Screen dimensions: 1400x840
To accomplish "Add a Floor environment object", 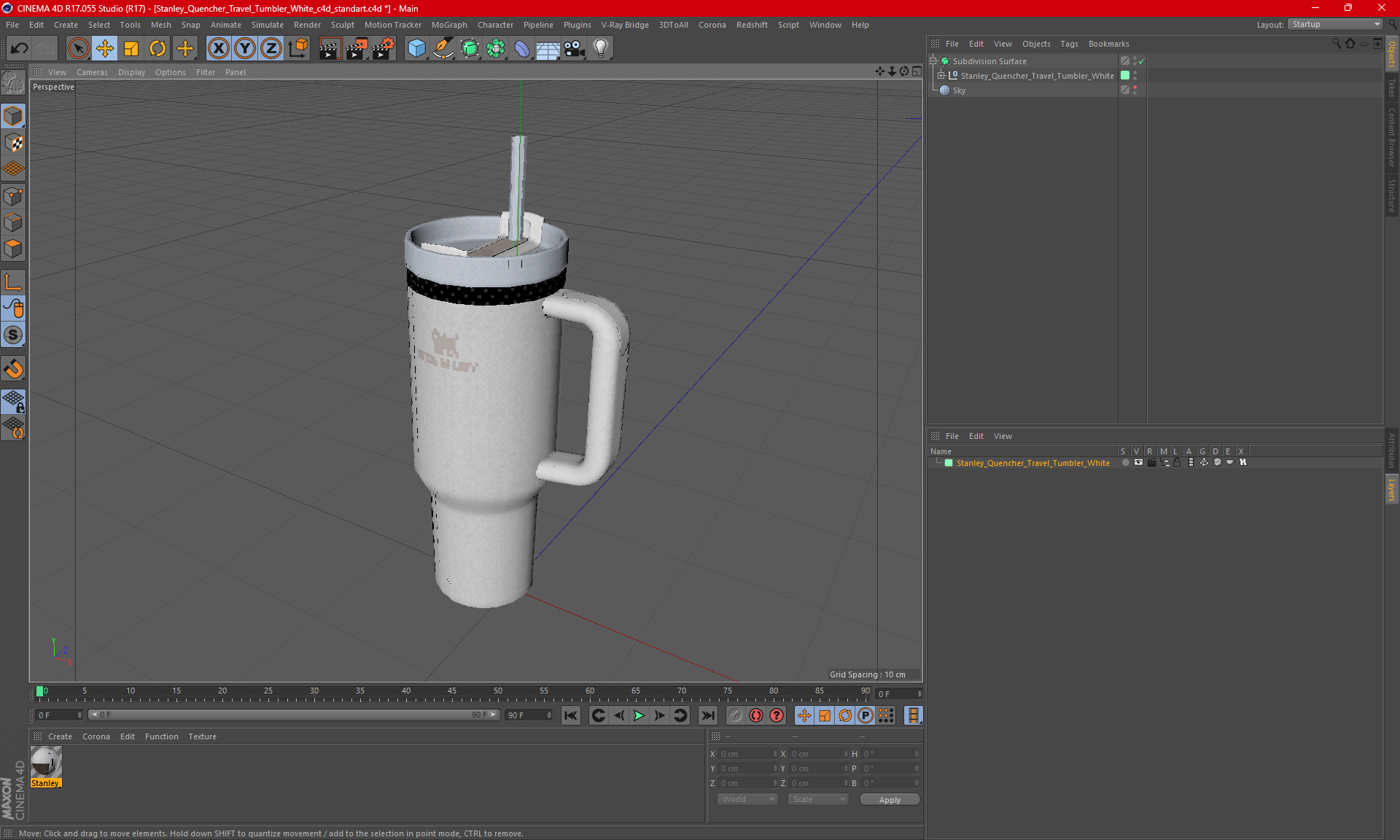I will 548,49.
